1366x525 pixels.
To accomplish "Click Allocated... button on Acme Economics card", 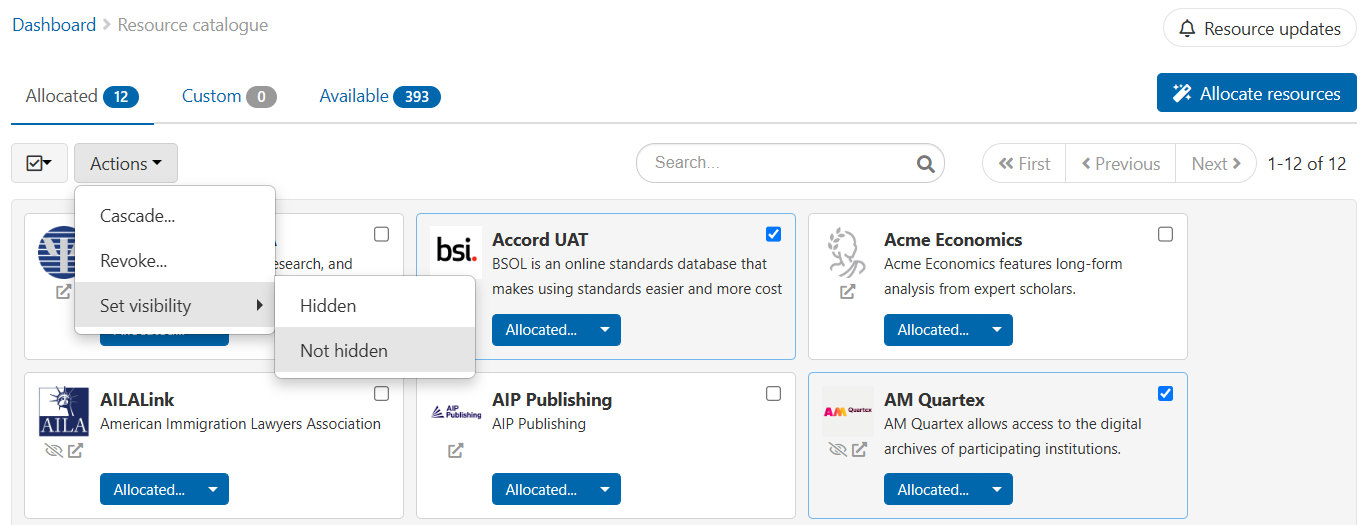I will coord(933,330).
